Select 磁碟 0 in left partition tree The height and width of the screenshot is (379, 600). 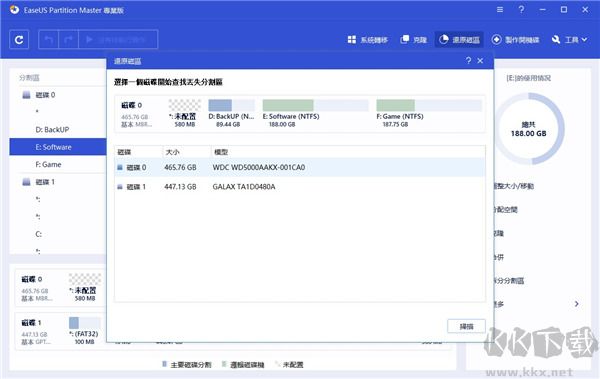pyautogui.click(x=45, y=95)
